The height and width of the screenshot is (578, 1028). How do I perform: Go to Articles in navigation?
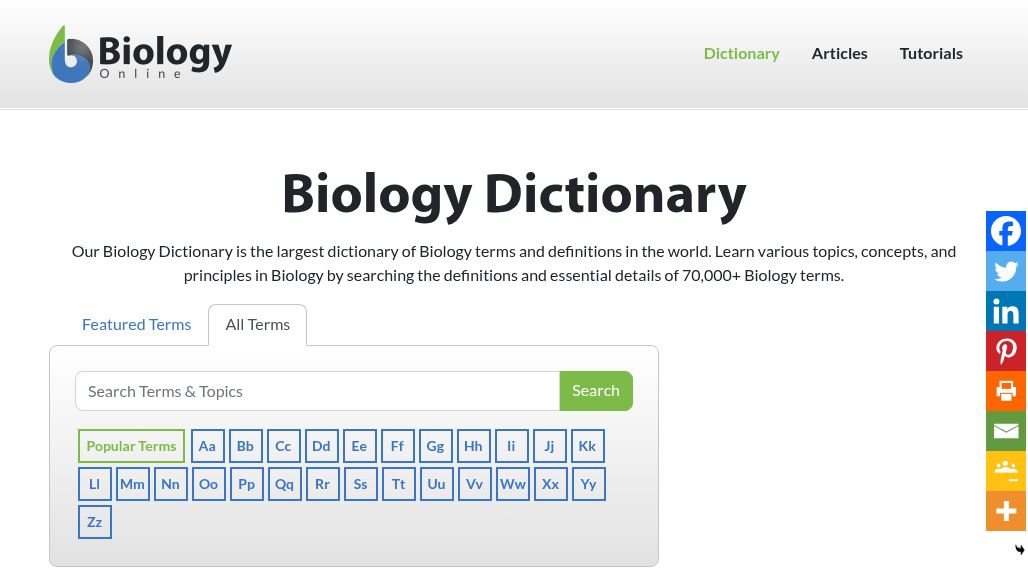coord(839,53)
